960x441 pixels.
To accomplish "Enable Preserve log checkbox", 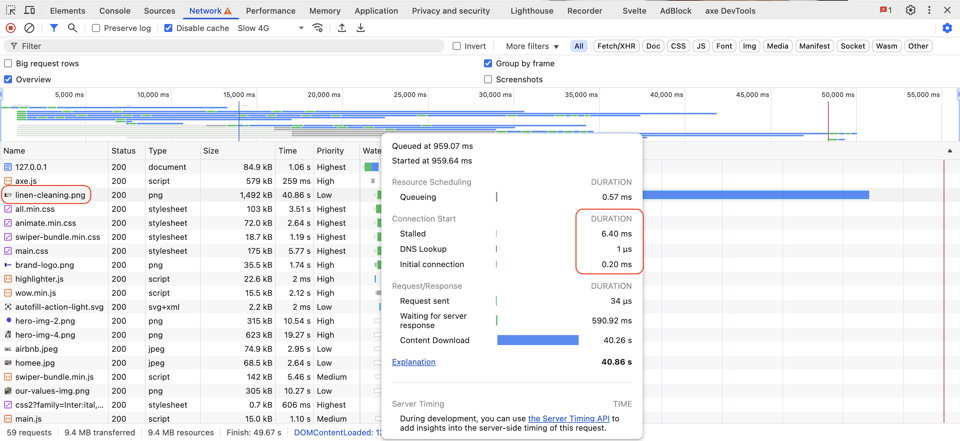I will coord(97,28).
